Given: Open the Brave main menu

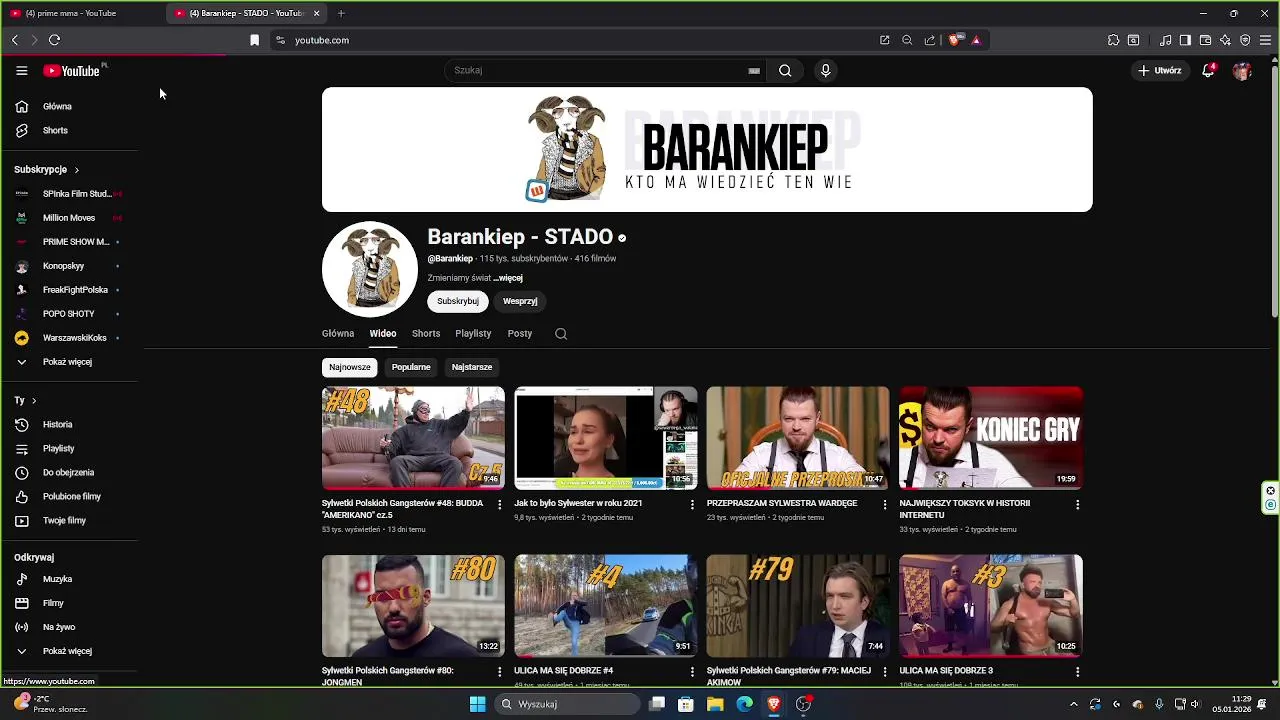Looking at the screenshot, I should (1265, 40).
